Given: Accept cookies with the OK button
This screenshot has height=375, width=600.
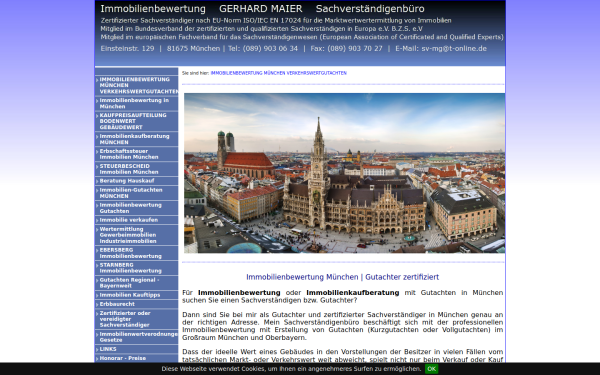Looking at the screenshot, I should tap(431, 369).
